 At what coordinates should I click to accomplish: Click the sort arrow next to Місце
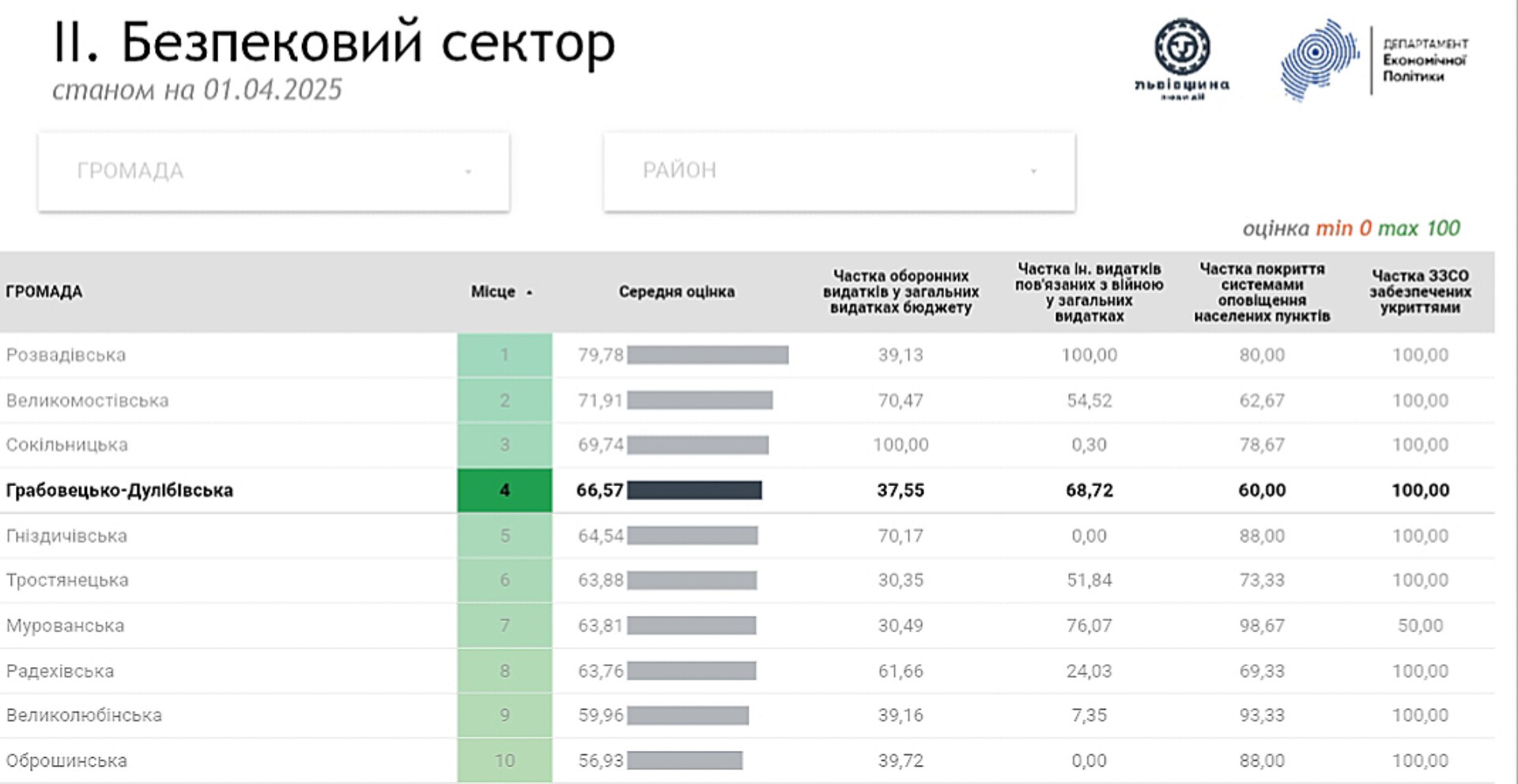click(x=529, y=292)
